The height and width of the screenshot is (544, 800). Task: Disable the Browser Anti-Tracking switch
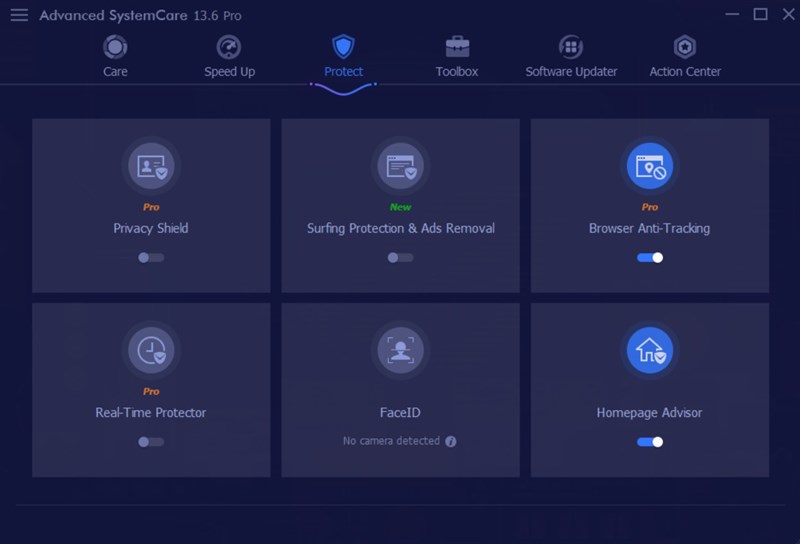click(650, 258)
